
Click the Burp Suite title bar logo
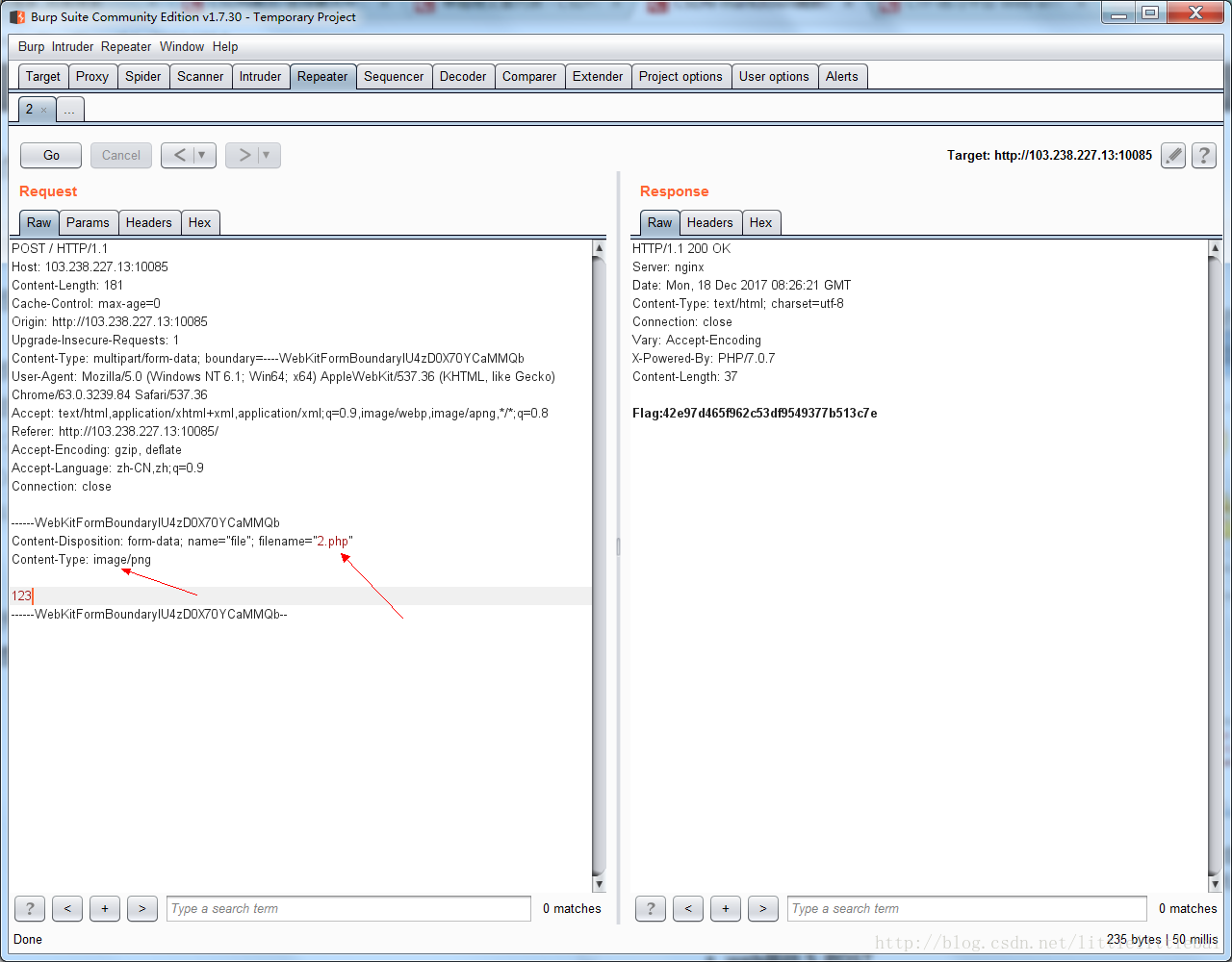click(16, 16)
